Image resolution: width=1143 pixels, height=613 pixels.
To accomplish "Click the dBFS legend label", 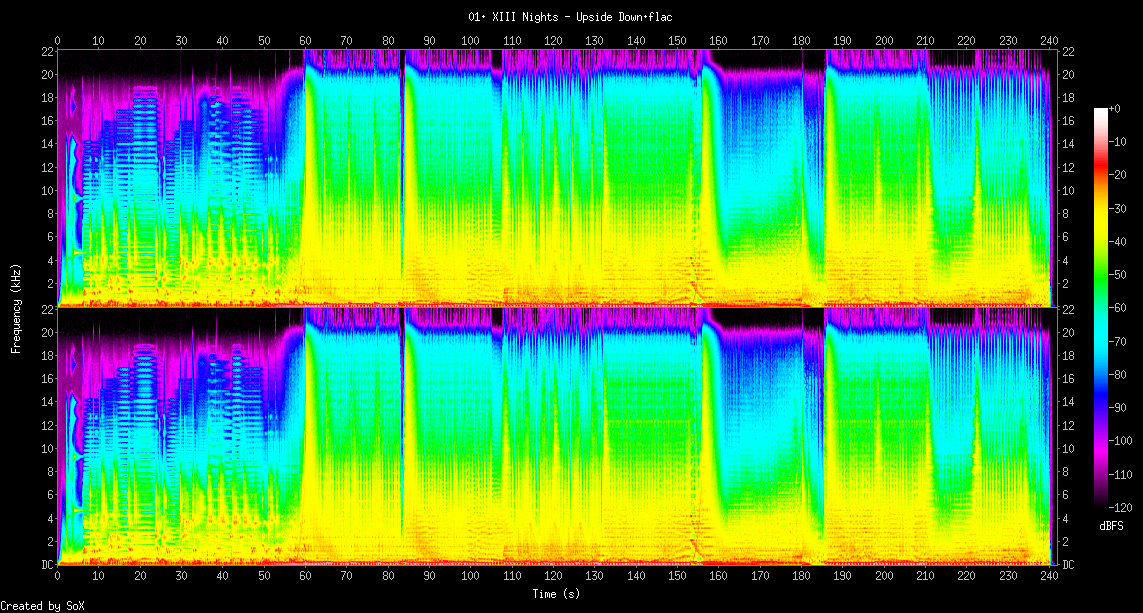I will pyautogui.click(x=1111, y=526).
